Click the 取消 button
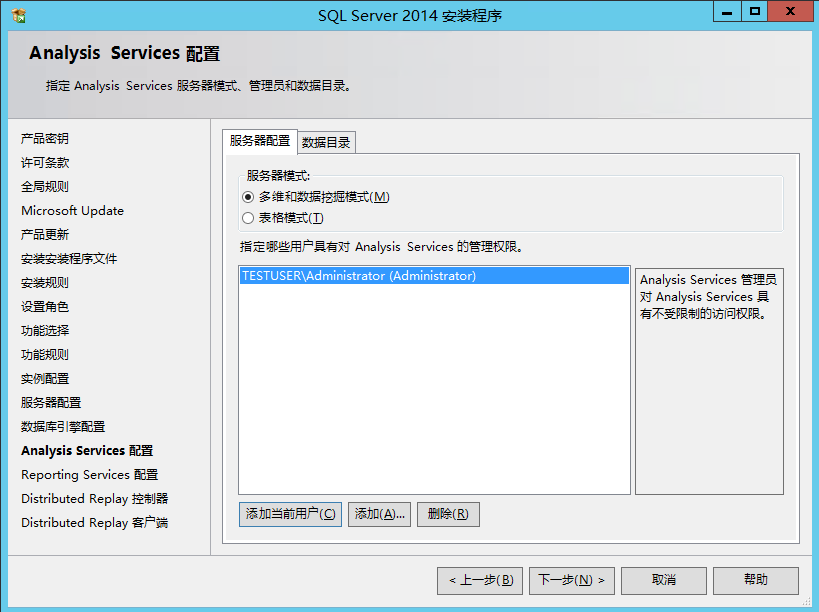 (x=664, y=581)
